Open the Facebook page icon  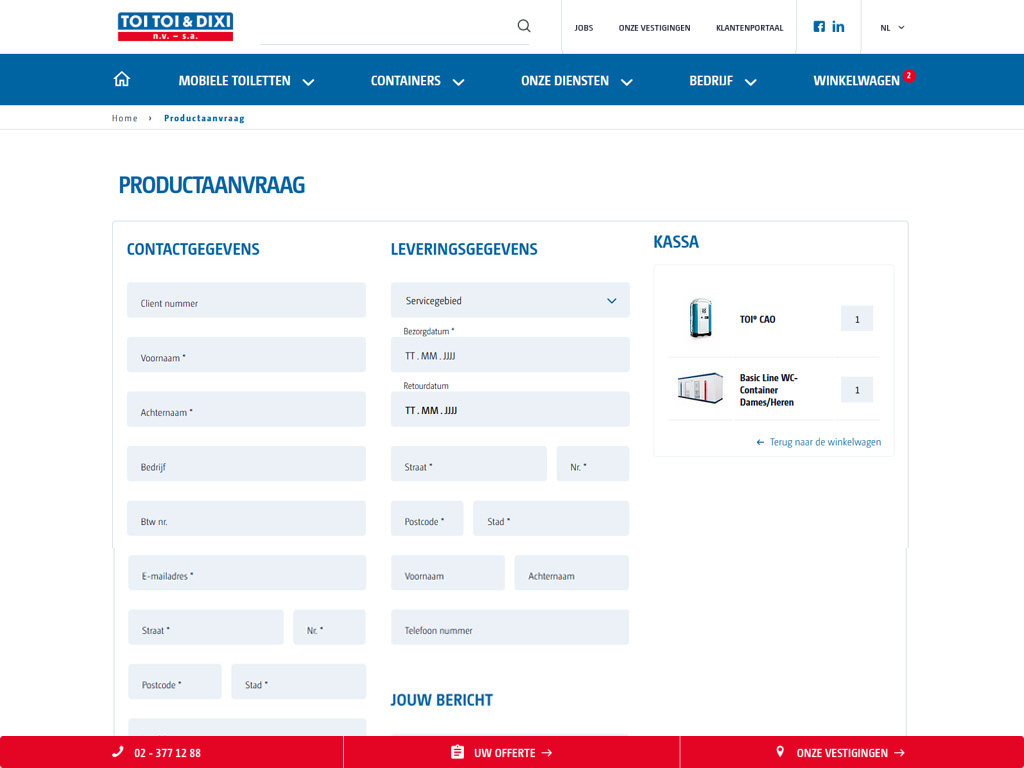coord(819,27)
